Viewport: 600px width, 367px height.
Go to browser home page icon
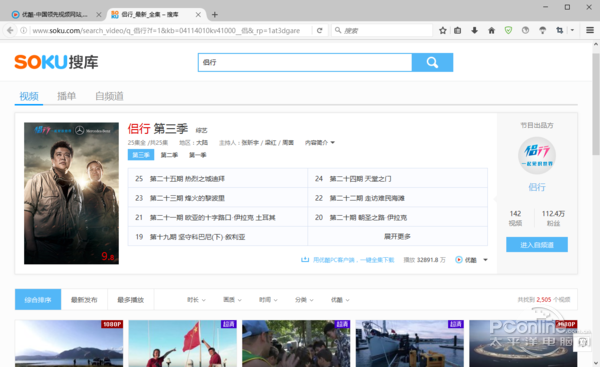coord(491,30)
